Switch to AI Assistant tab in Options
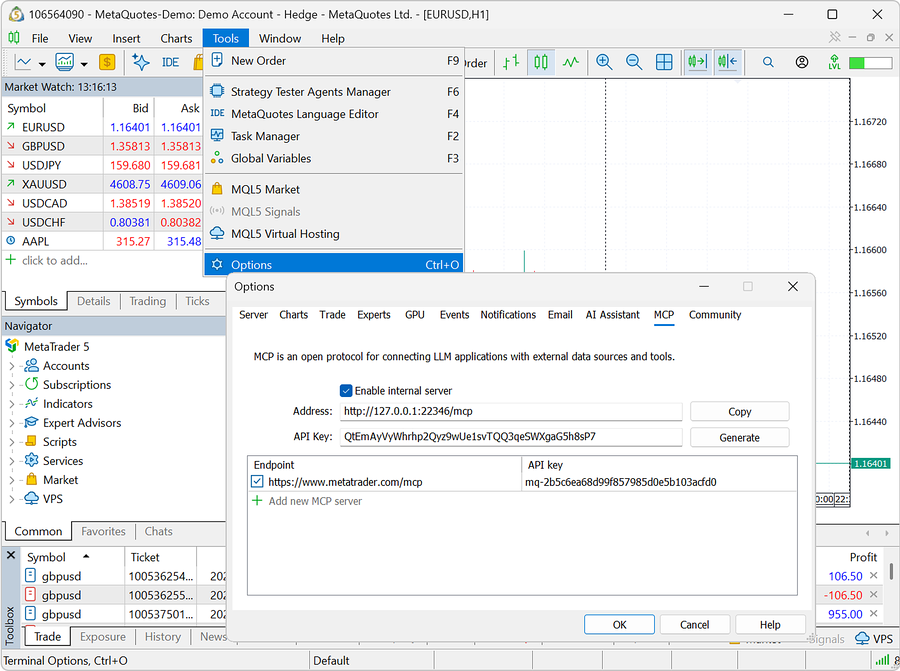 pos(612,315)
